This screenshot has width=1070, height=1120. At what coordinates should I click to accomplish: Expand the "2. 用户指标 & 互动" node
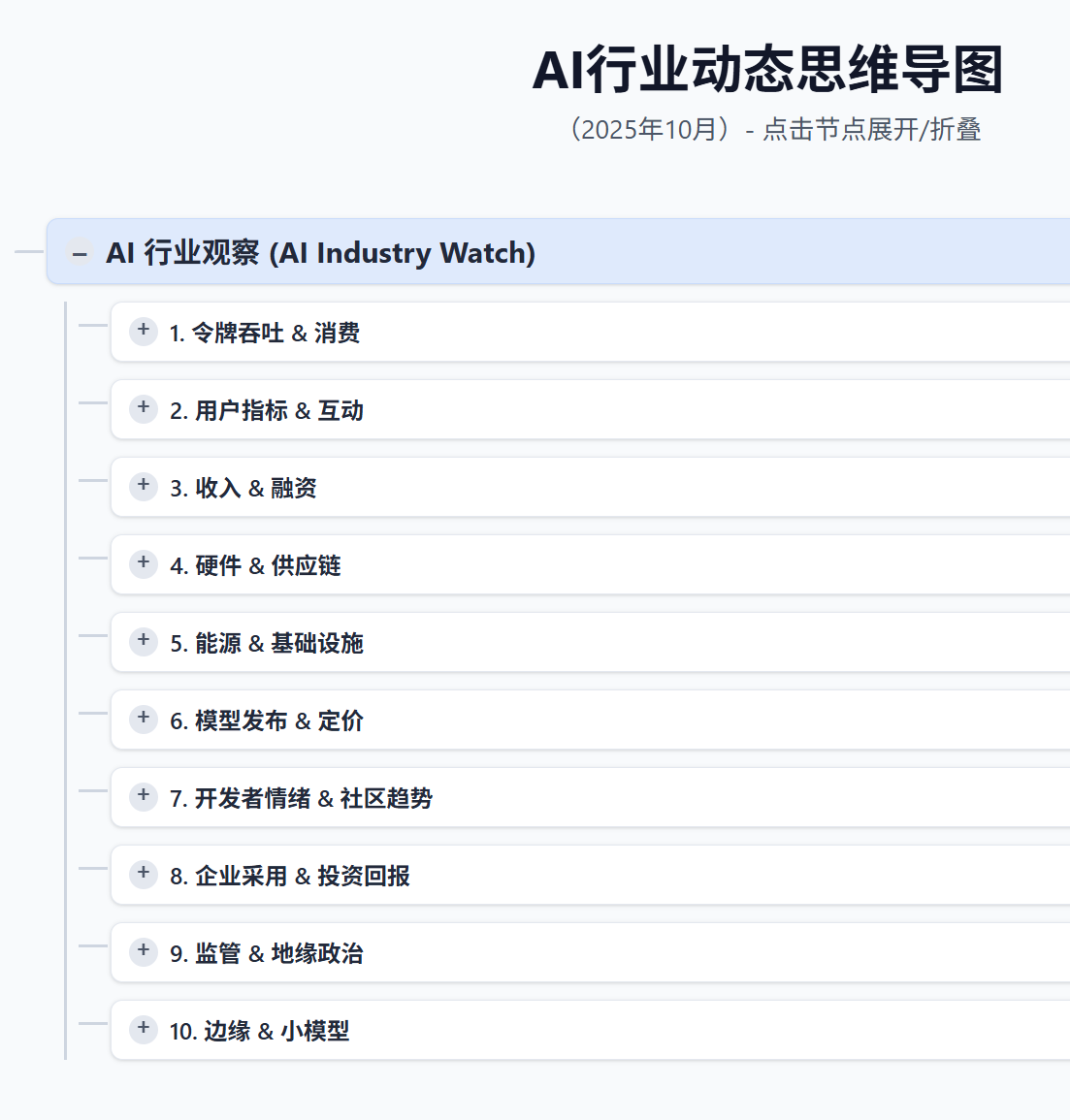click(x=143, y=409)
